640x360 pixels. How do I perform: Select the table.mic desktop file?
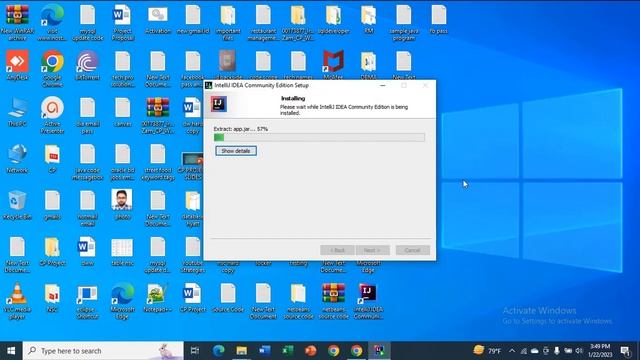pyautogui.click(x=122, y=251)
